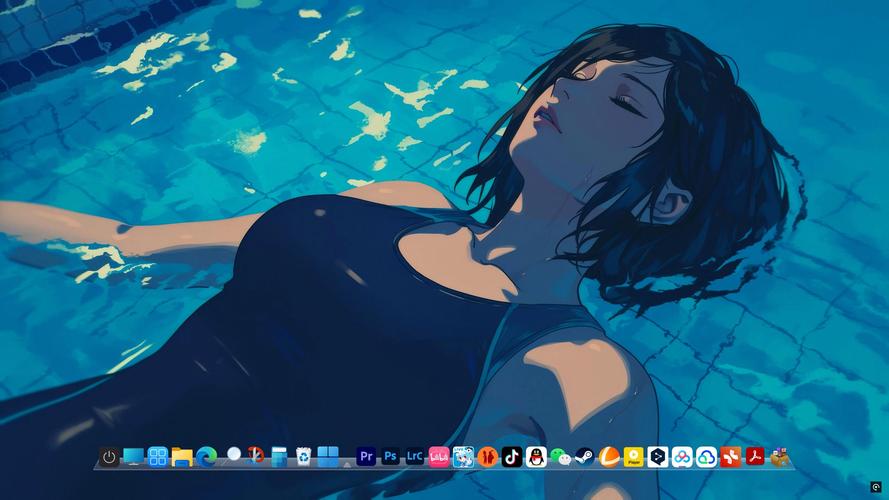
Task: Launch Steam from the dock
Action: [x=585, y=456]
